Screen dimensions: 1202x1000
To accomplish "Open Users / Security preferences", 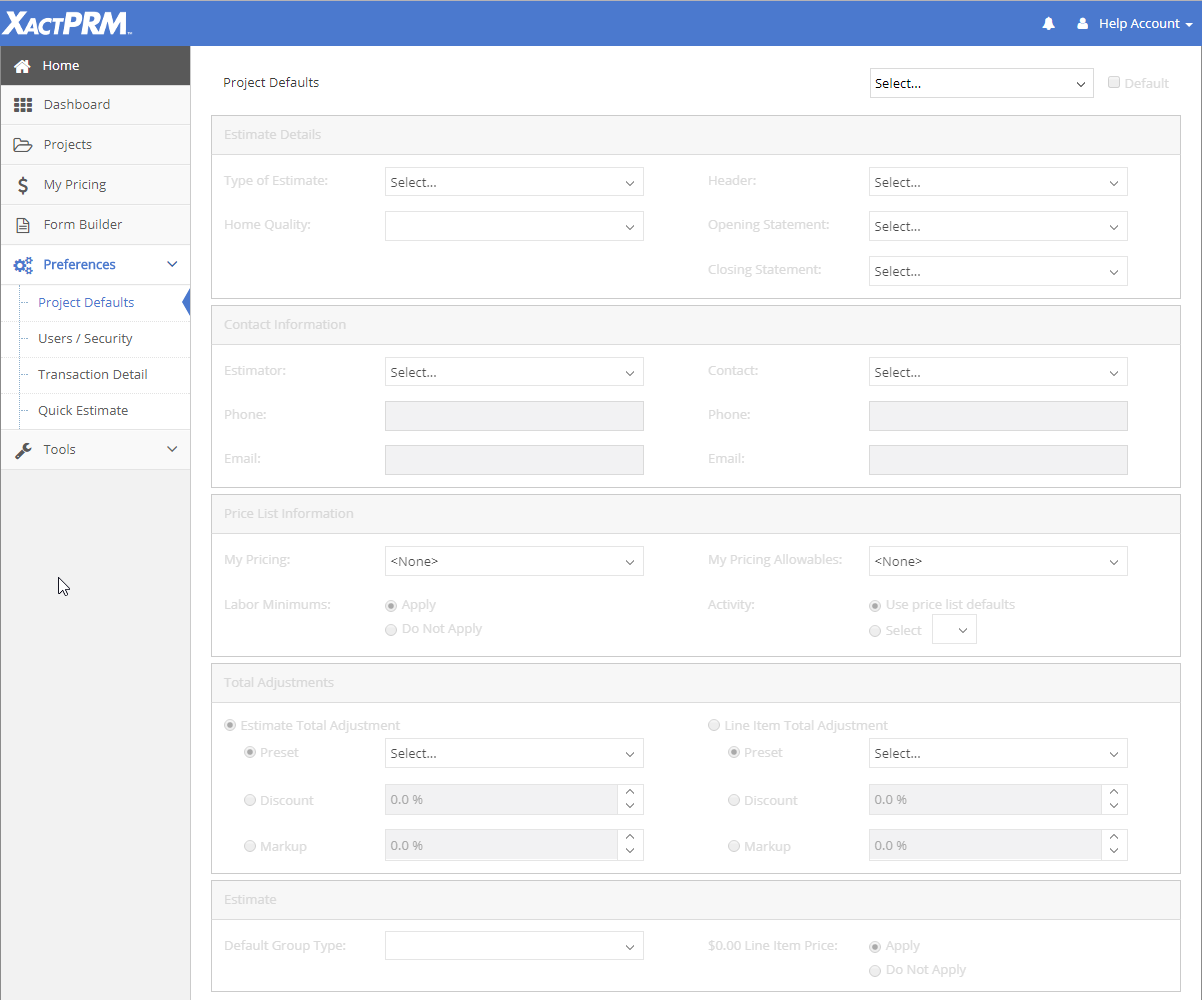I will [85, 339].
